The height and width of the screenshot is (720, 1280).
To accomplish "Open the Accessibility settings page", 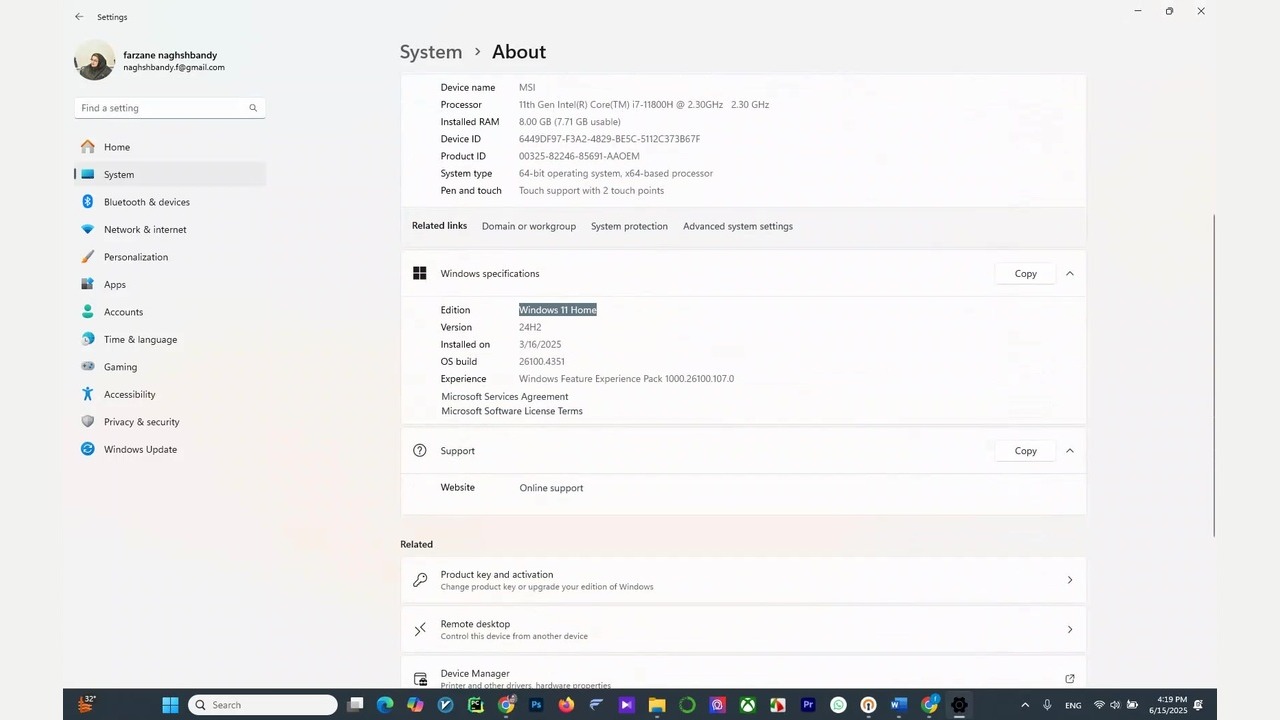I will pyautogui.click(x=170, y=395).
